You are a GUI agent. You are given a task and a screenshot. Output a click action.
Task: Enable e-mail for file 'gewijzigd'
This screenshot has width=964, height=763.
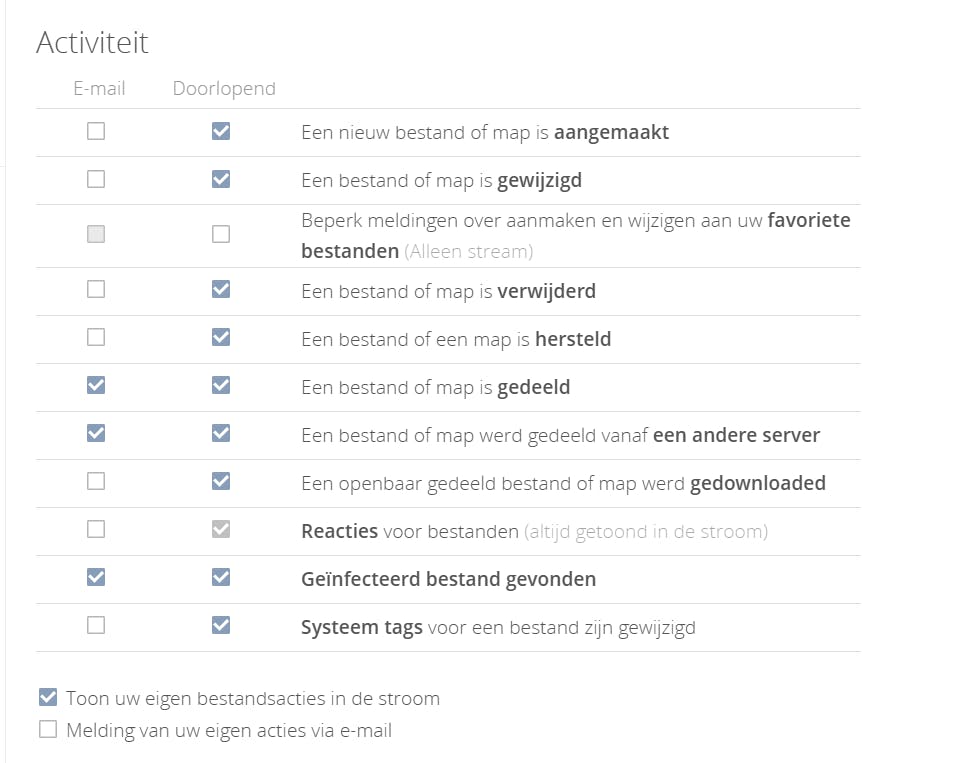coord(96,179)
